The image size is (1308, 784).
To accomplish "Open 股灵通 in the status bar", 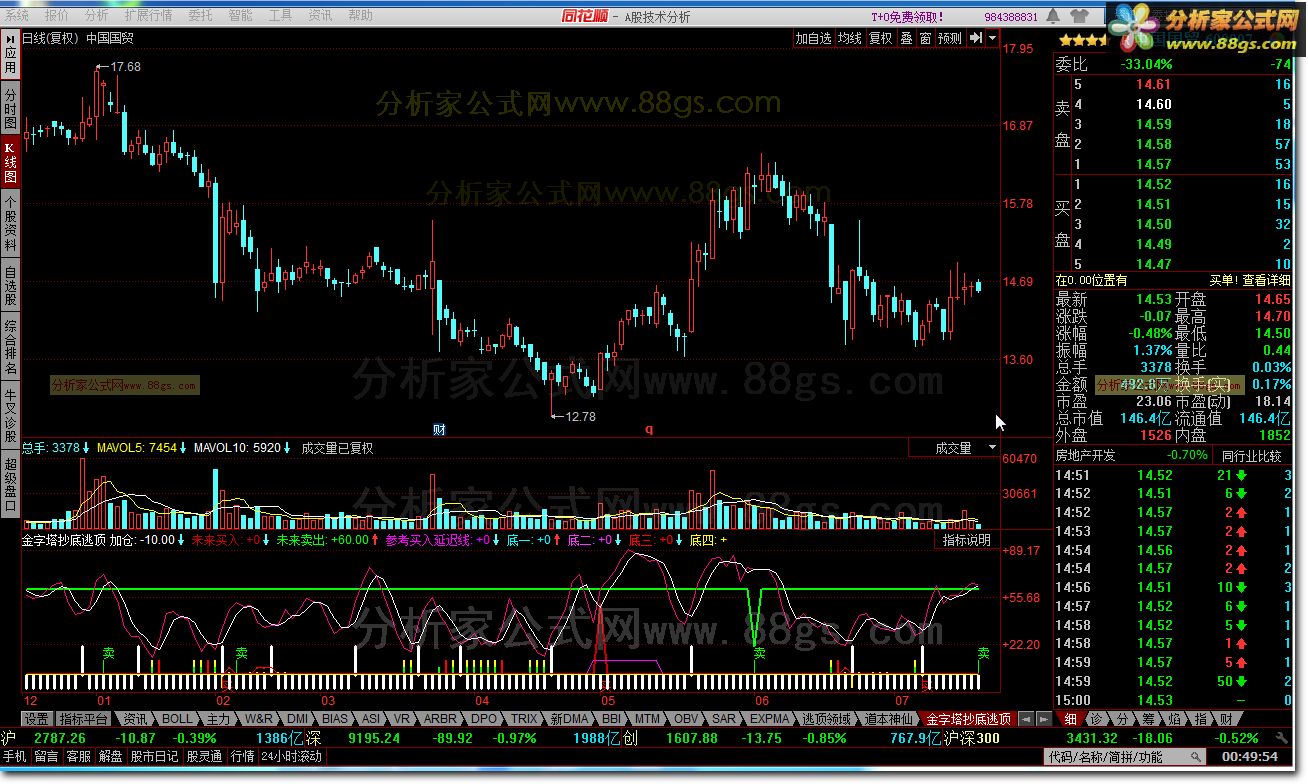I will click(x=204, y=757).
